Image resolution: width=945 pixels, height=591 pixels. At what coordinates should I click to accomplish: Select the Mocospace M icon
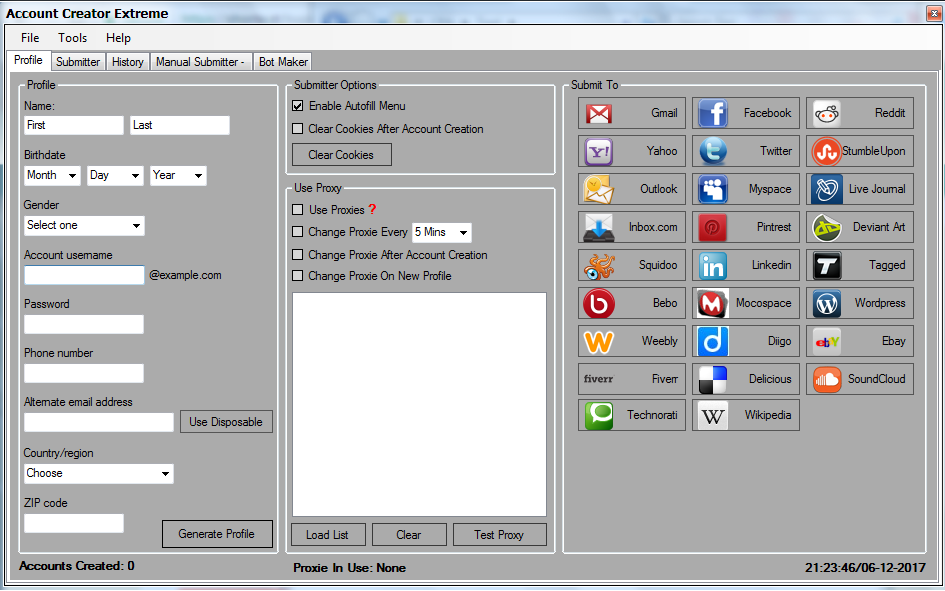coord(713,303)
